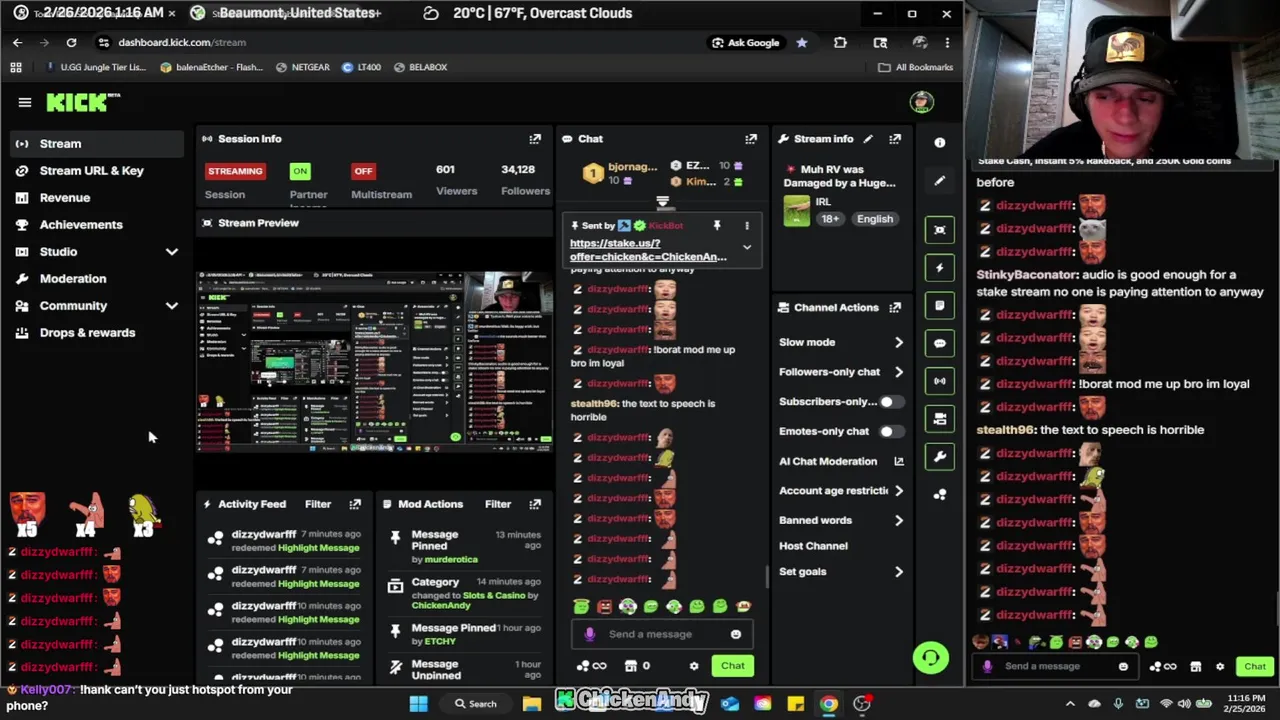Bookmark this page with the star icon

point(801,42)
